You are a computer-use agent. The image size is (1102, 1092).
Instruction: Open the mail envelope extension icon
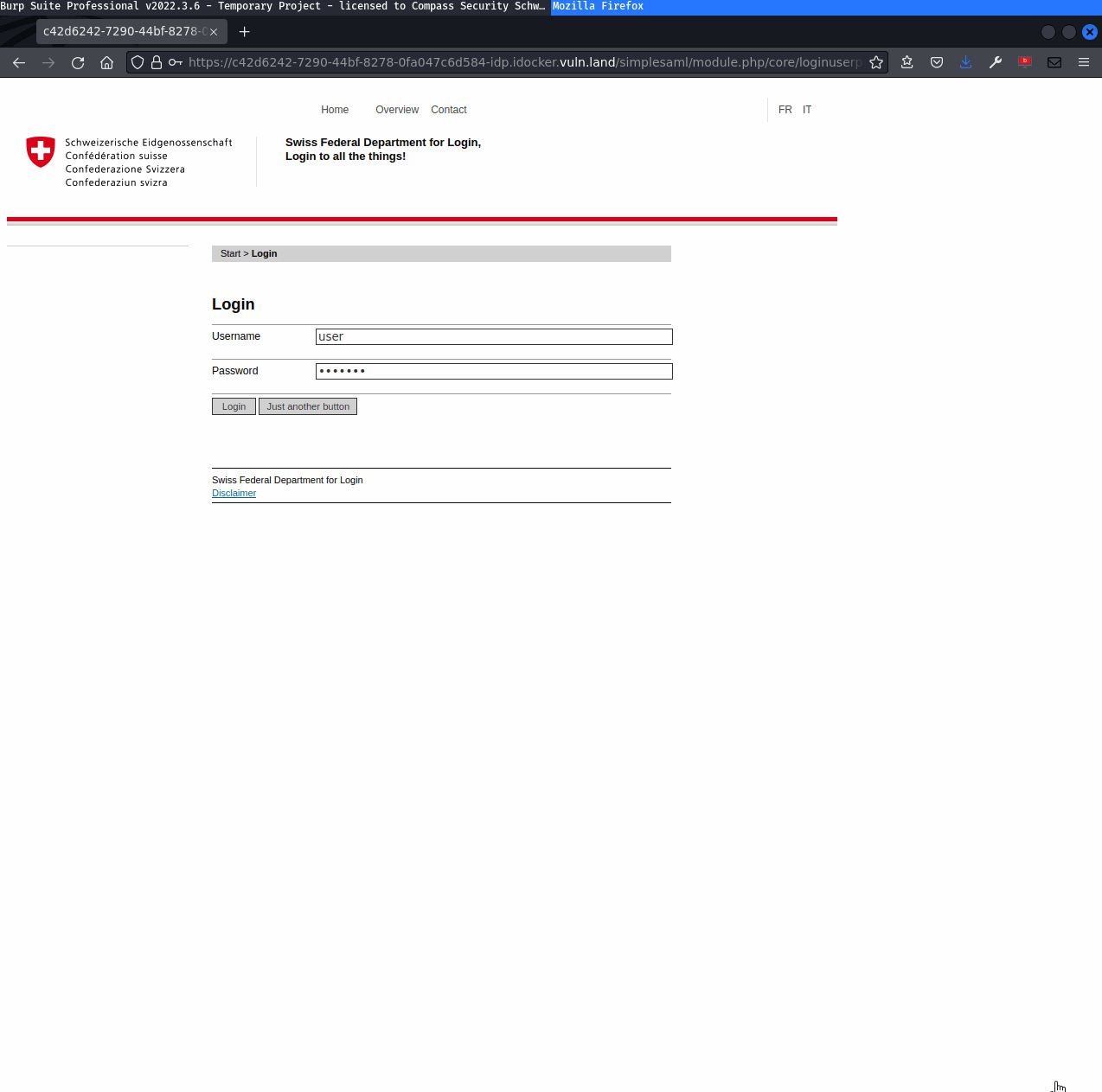point(1054,62)
